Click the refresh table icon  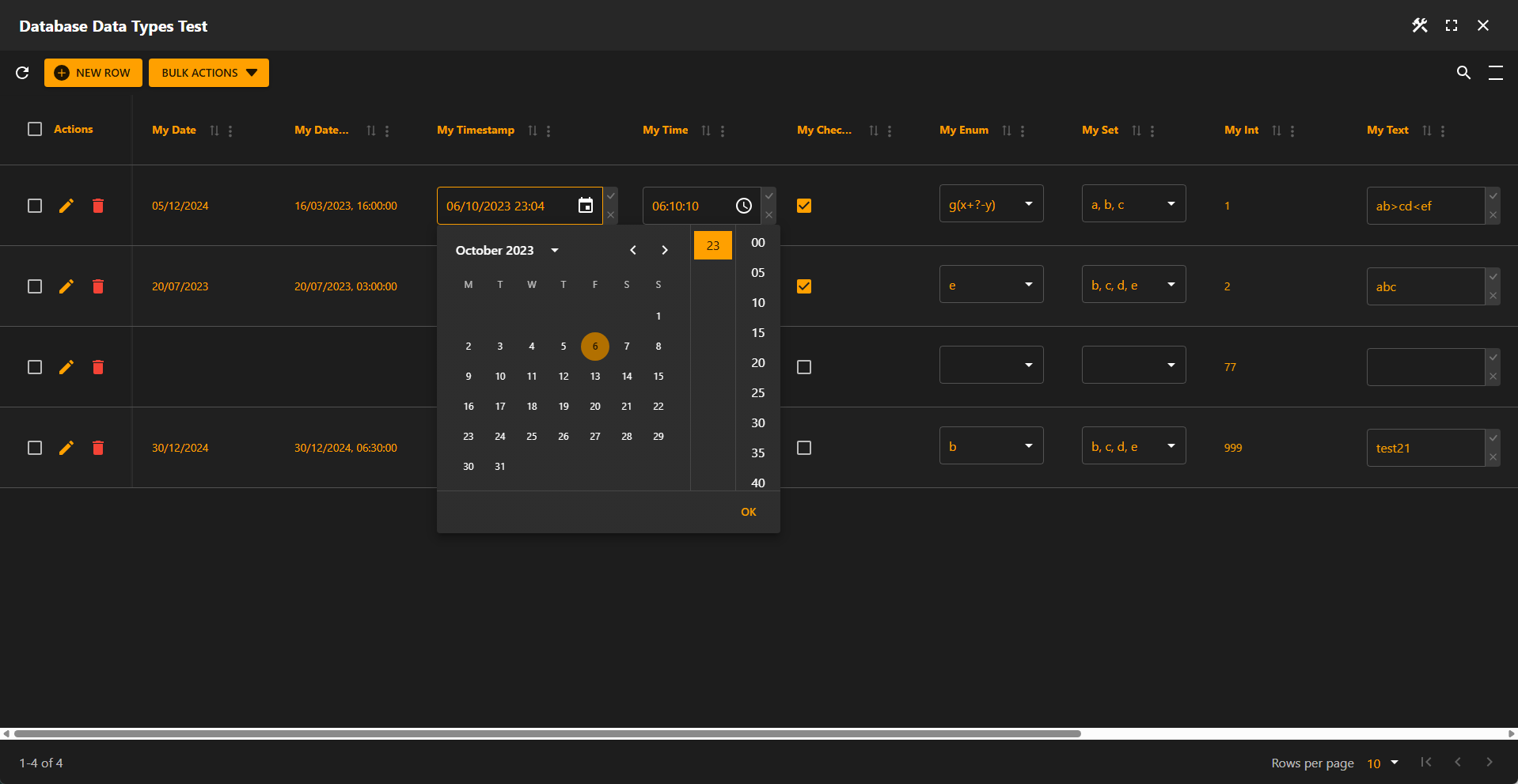click(x=22, y=73)
